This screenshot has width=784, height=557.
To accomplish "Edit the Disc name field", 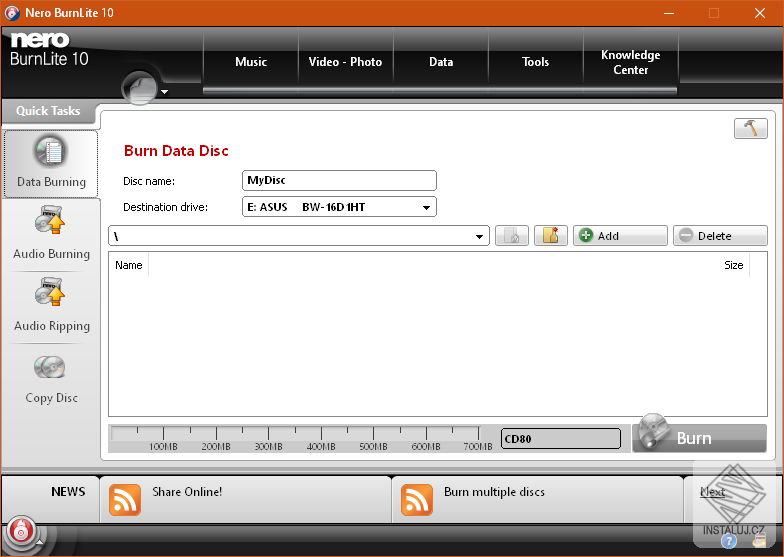I will [340, 180].
